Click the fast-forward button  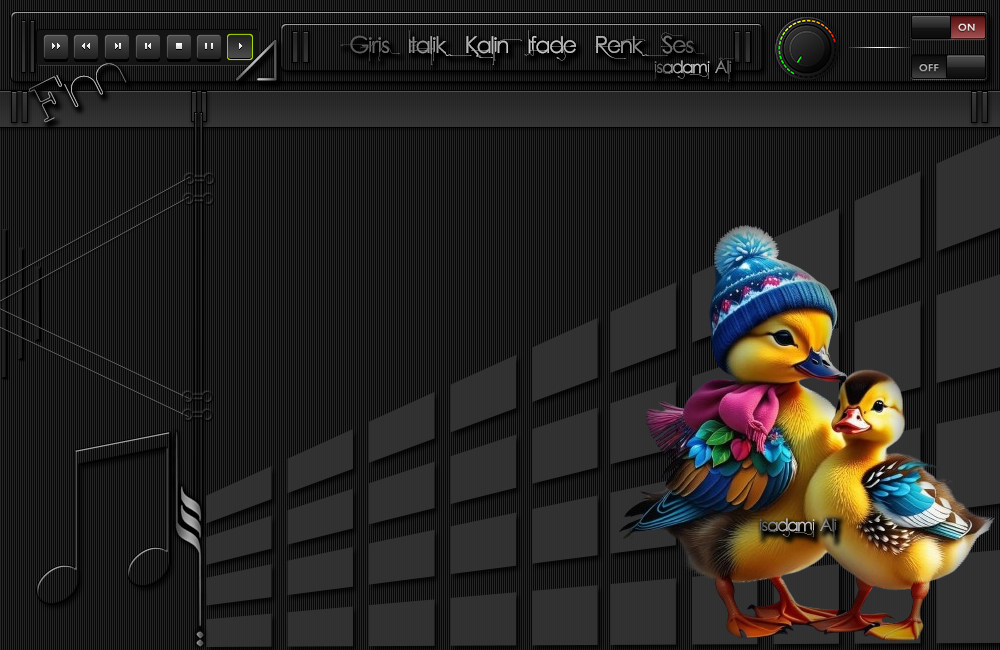pos(56,47)
